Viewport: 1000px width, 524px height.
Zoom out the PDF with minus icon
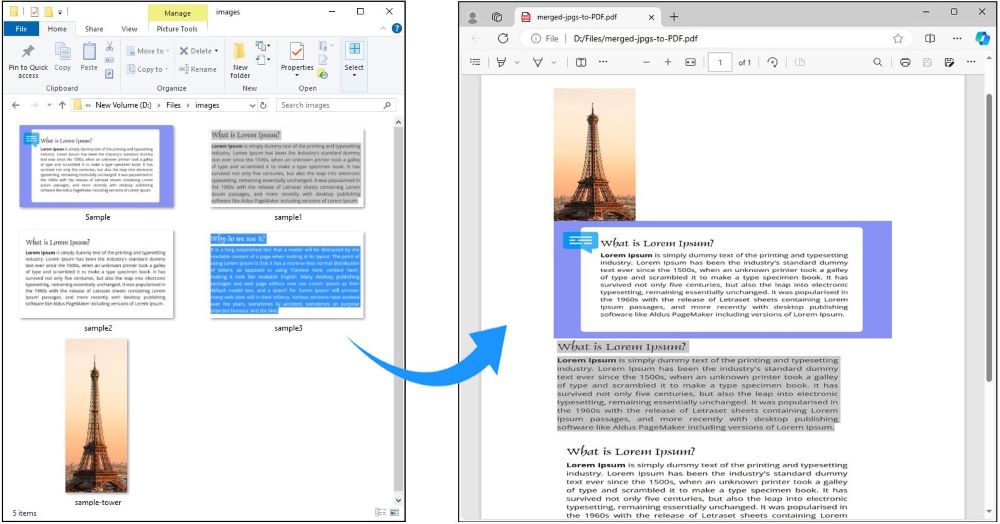pos(646,62)
